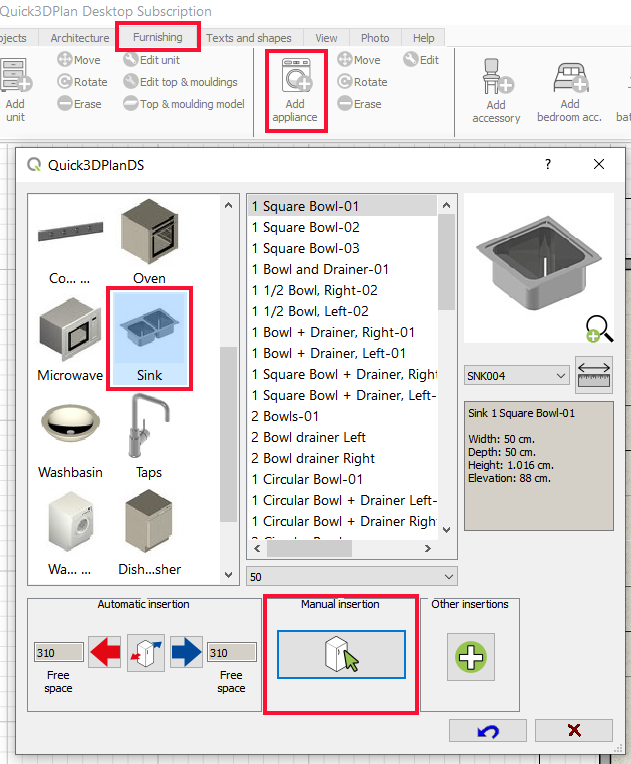Insert to the left with red arrow
Screen dimensions: 631x764
point(105,653)
